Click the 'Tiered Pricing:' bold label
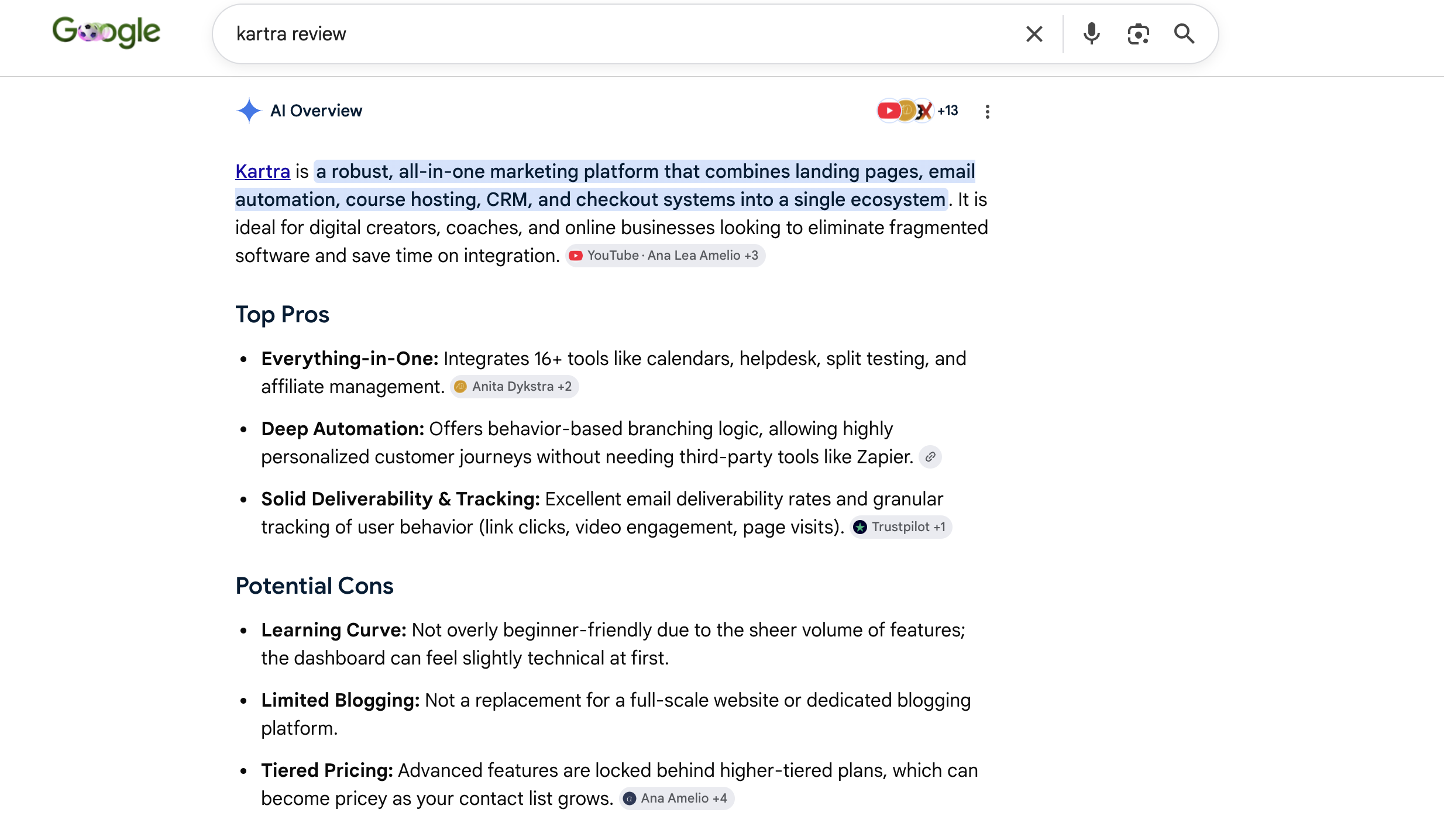The height and width of the screenshot is (840, 1444). pos(327,770)
